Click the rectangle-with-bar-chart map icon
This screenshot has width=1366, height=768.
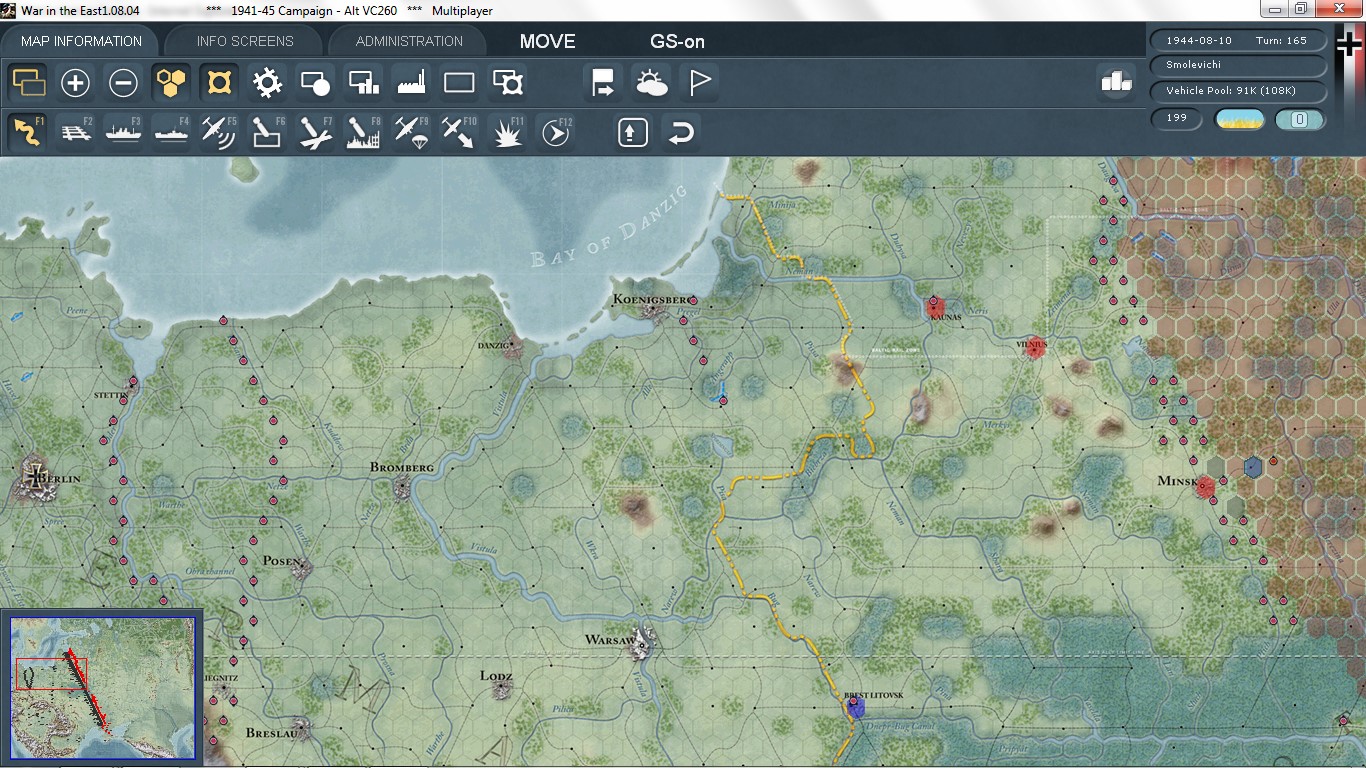coord(363,82)
